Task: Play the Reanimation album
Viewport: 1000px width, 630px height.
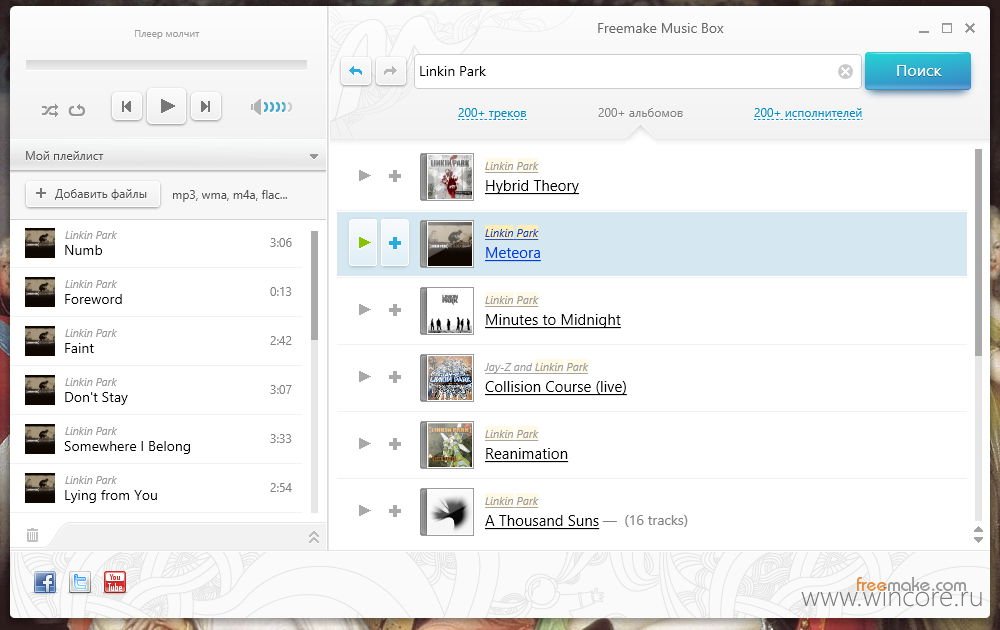Action: pos(364,443)
